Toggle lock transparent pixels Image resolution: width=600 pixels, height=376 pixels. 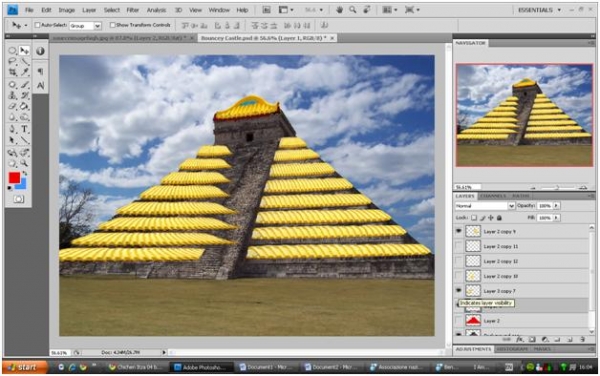(x=474, y=218)
